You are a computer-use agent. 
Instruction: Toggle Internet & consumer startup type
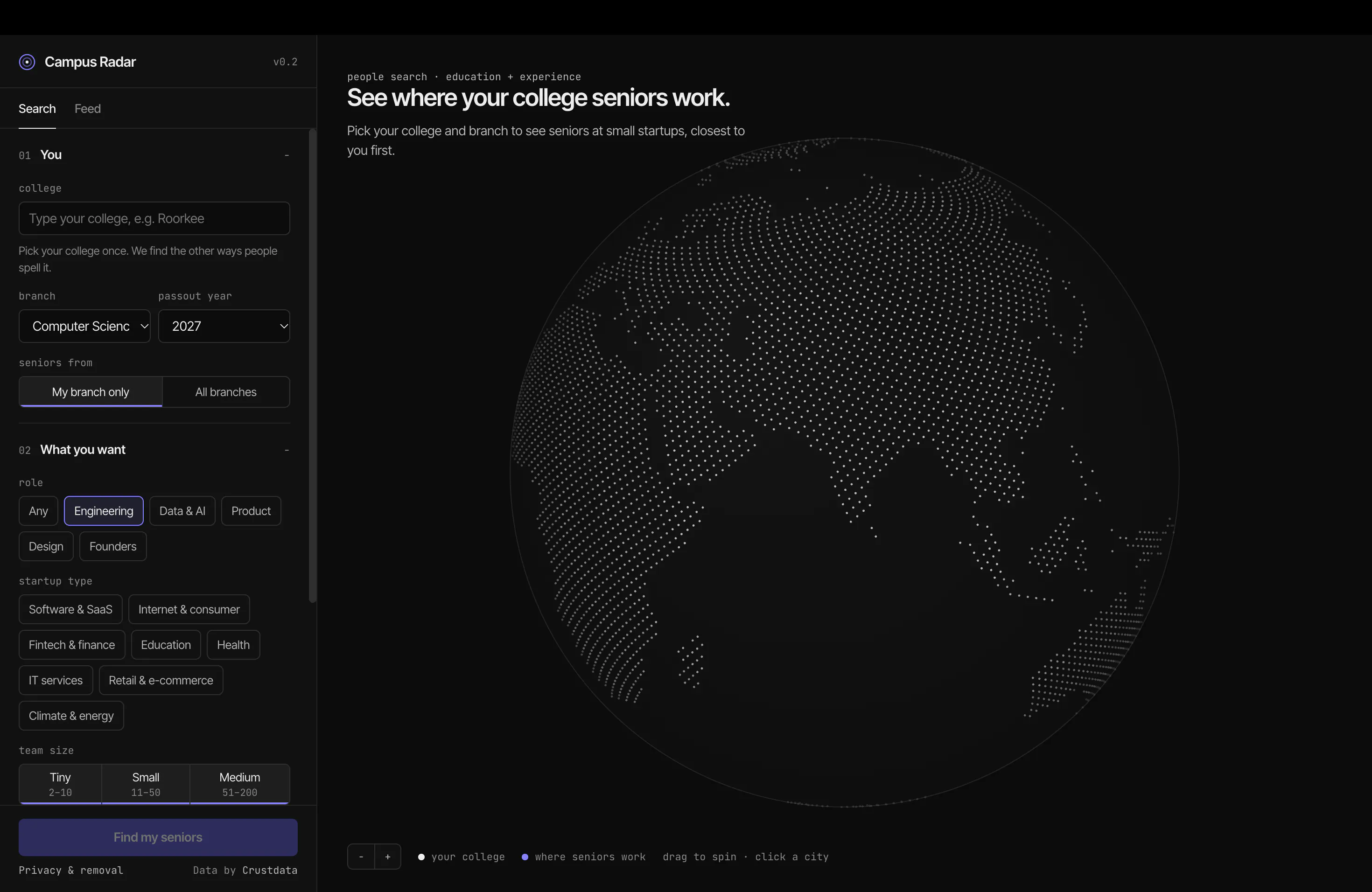189,610
